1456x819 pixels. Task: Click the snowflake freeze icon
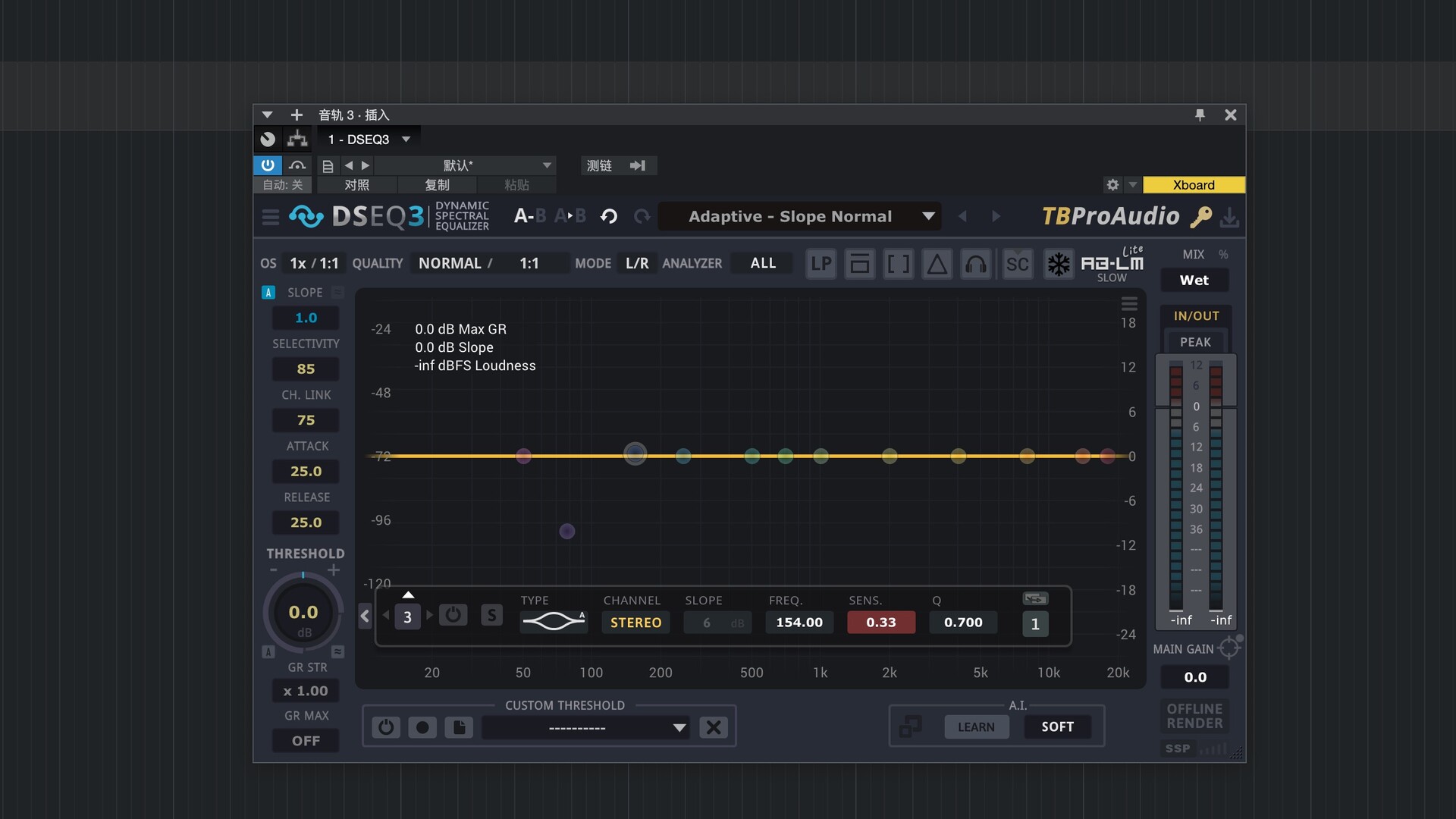pyautogui.click(x=1059, y=264)
